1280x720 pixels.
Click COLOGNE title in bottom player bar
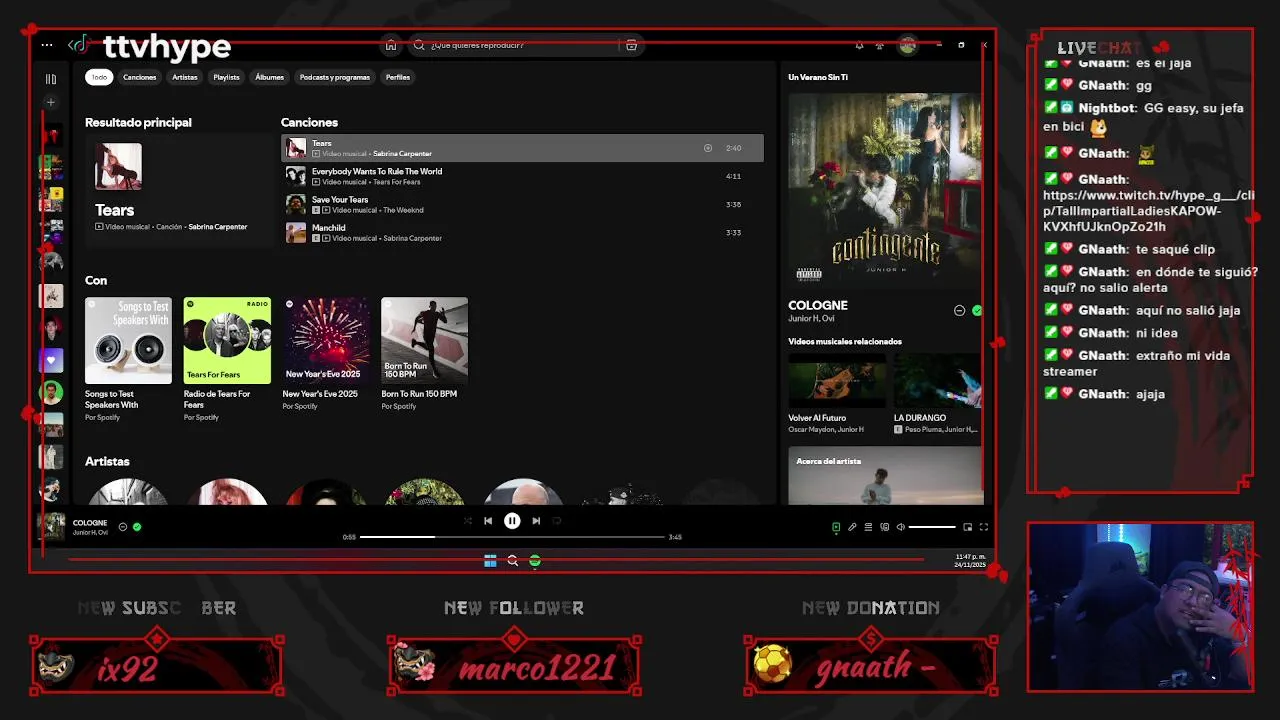tap(90, 522)
